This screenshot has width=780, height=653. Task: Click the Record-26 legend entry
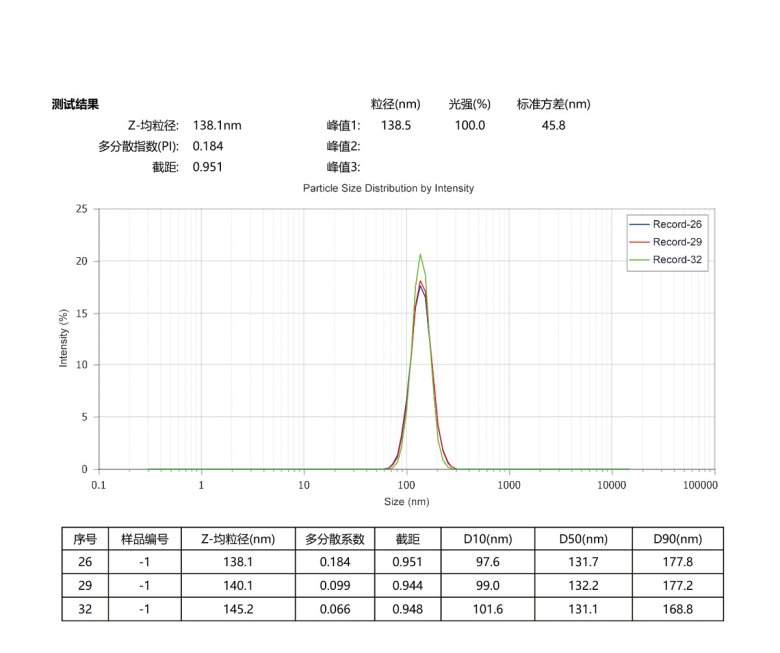tap(676, 224)
